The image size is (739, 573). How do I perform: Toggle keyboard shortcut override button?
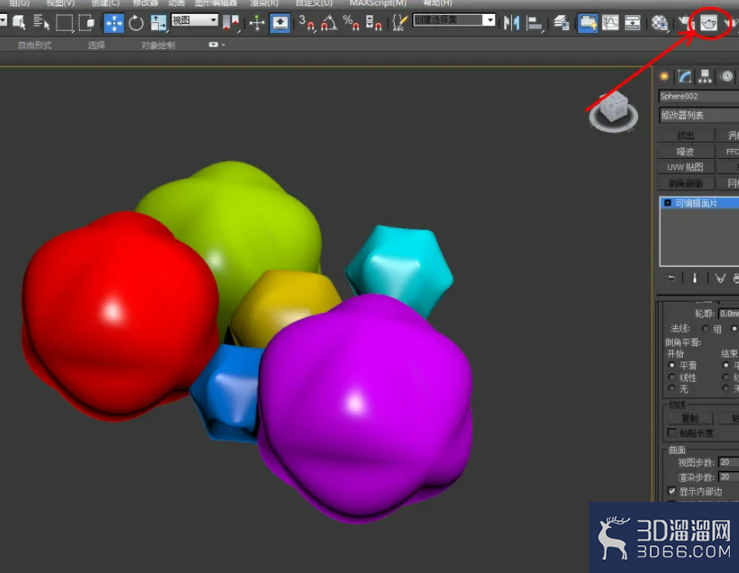pyautogui.click(x=279, y=23)
